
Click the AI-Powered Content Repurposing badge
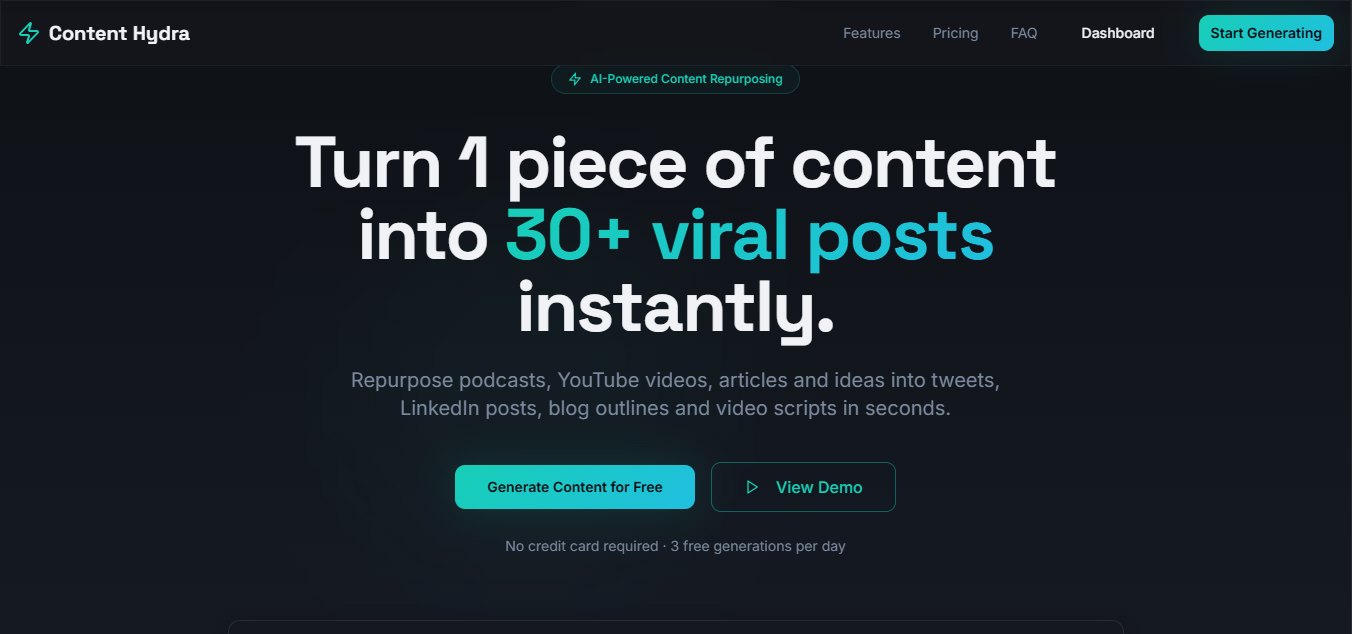675,79
